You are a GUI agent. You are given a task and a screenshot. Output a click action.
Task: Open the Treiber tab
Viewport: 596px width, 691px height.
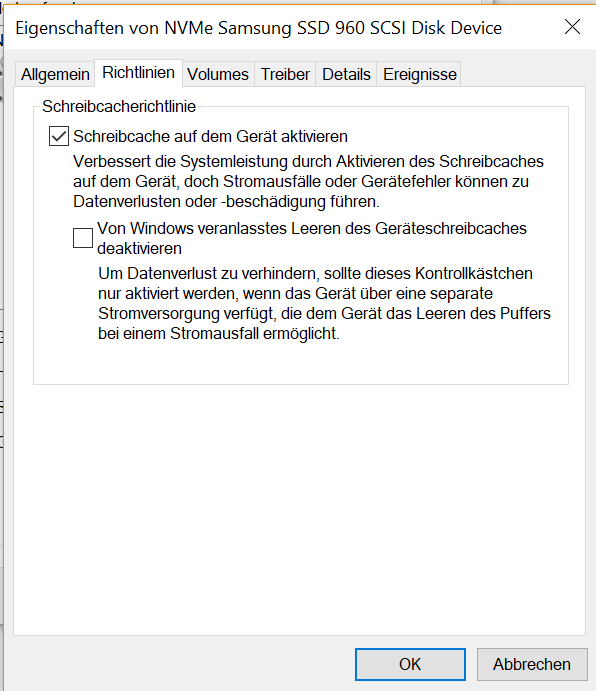tap(285, 74)
